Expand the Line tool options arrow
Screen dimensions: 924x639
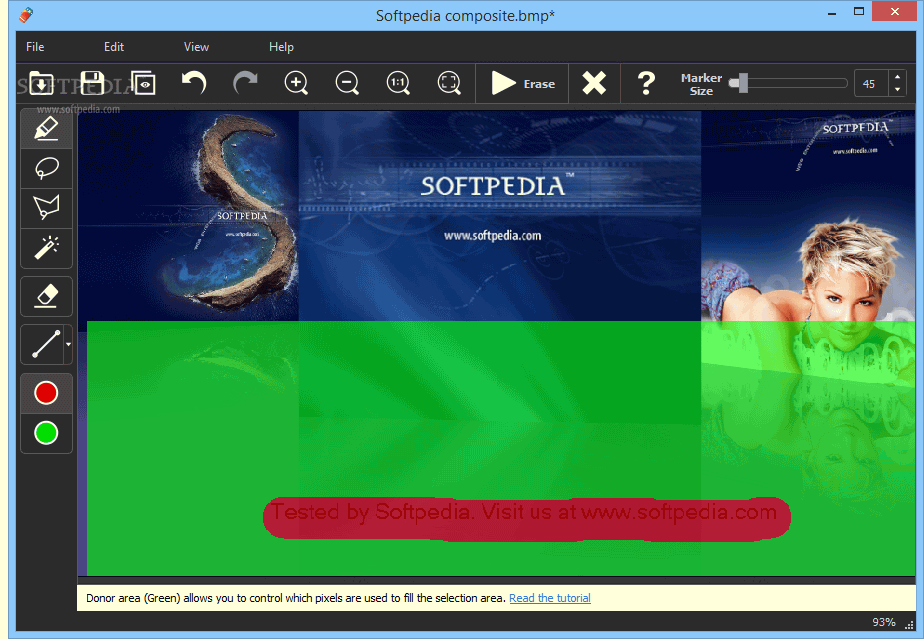coord(68,344)
